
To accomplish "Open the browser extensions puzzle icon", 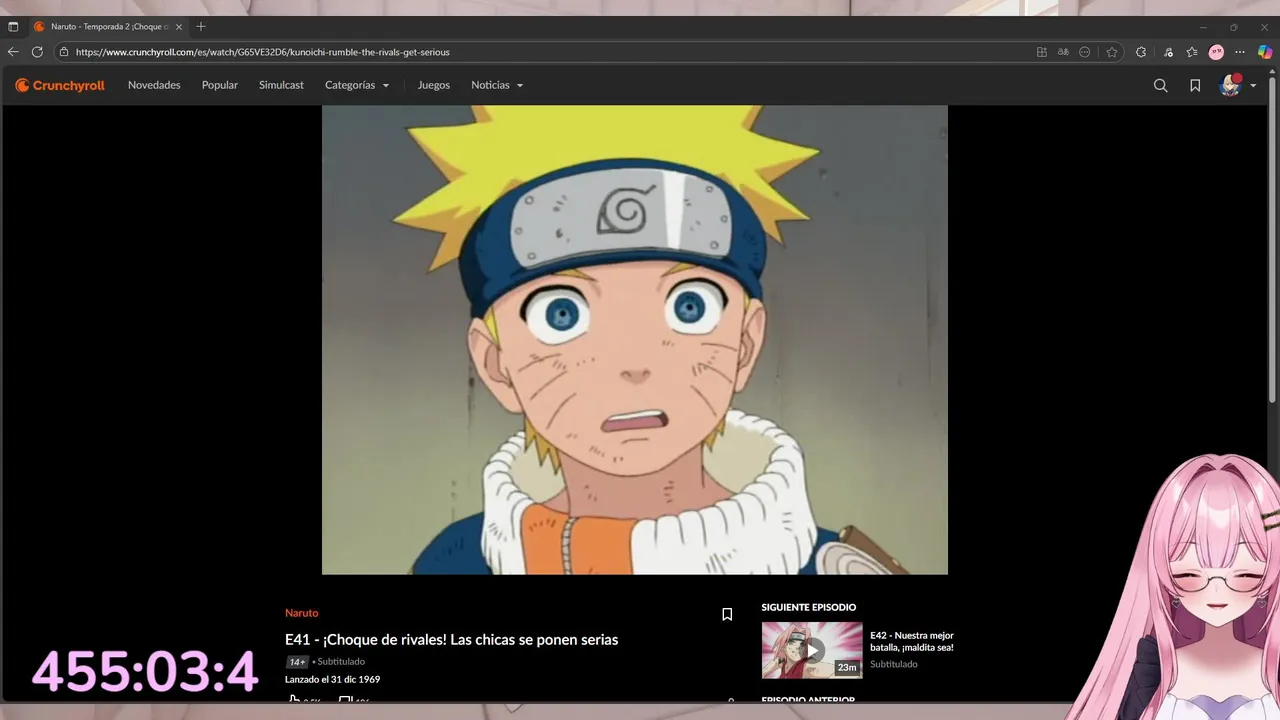I will (1141, 52).
